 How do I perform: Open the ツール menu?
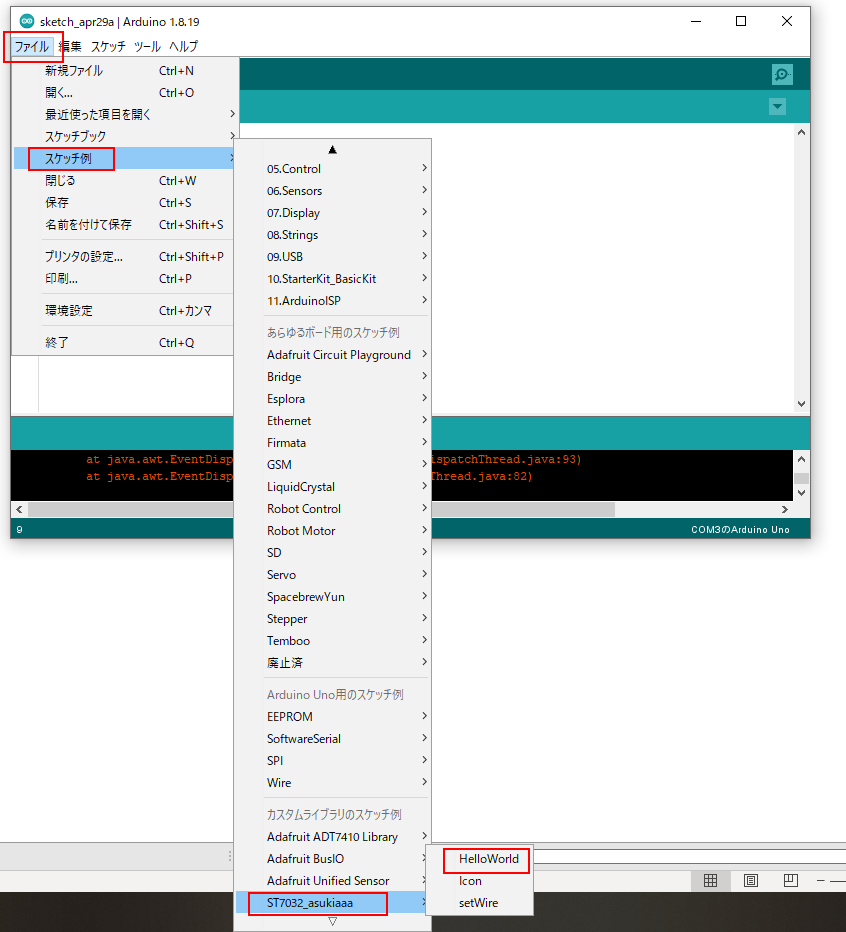point(147,46)
